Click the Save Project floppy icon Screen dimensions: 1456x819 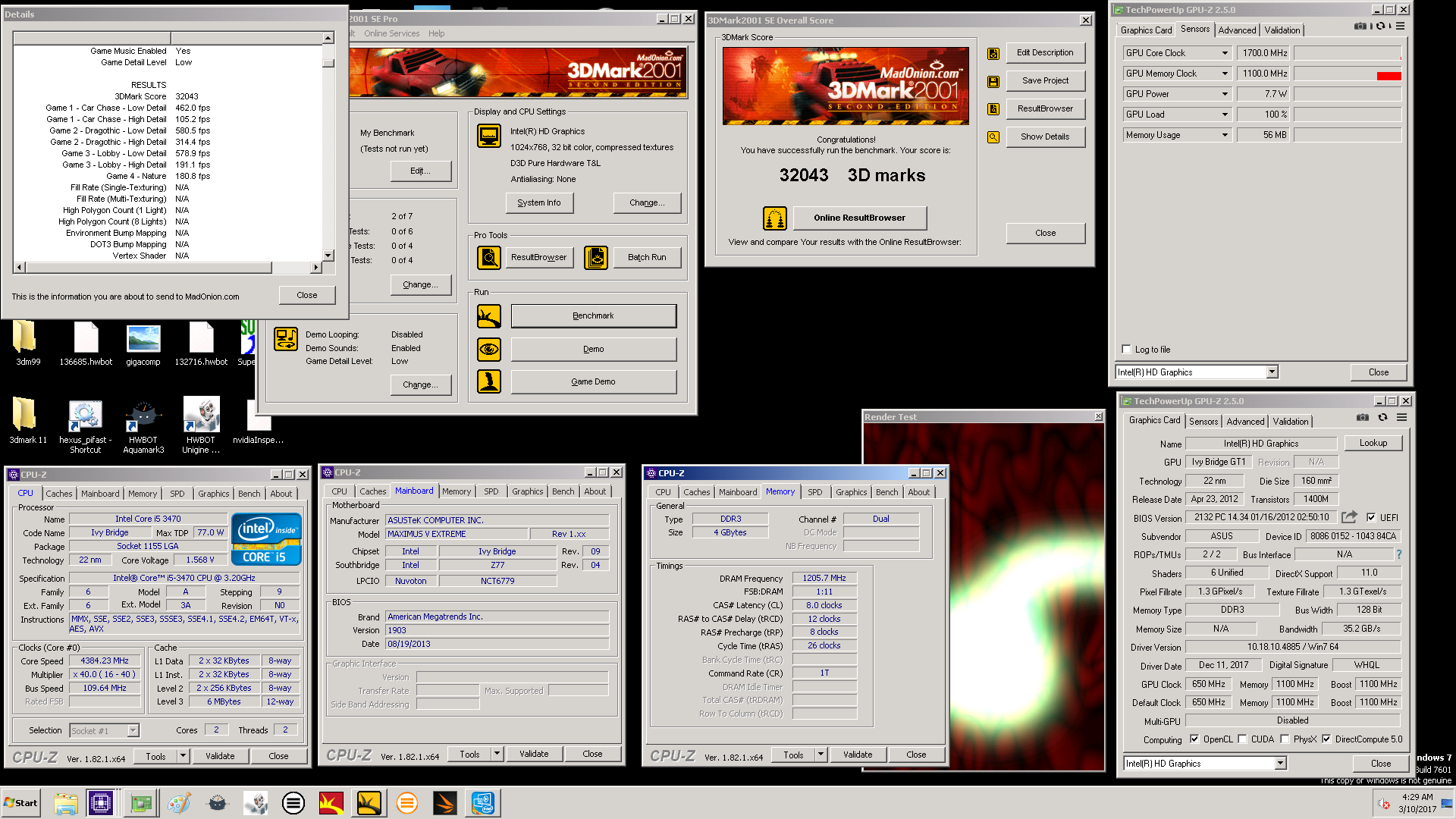pyautogui.click(x=993, y=81)
